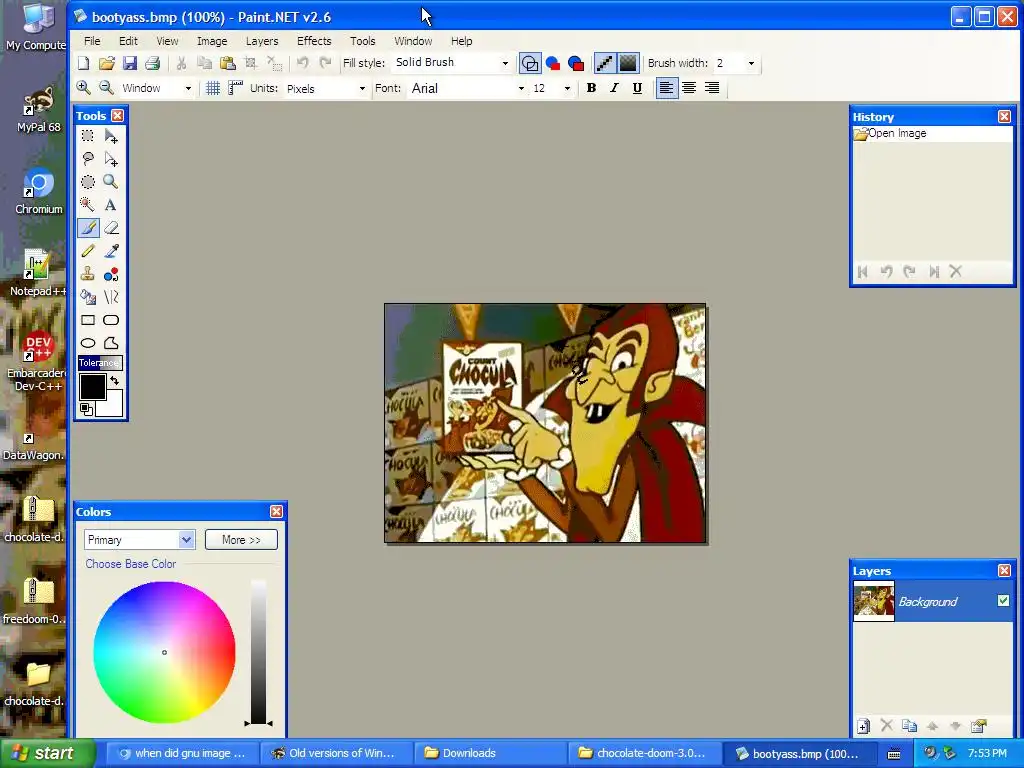
Task: Select the Magic Wand tool
Action: [88, 204]
